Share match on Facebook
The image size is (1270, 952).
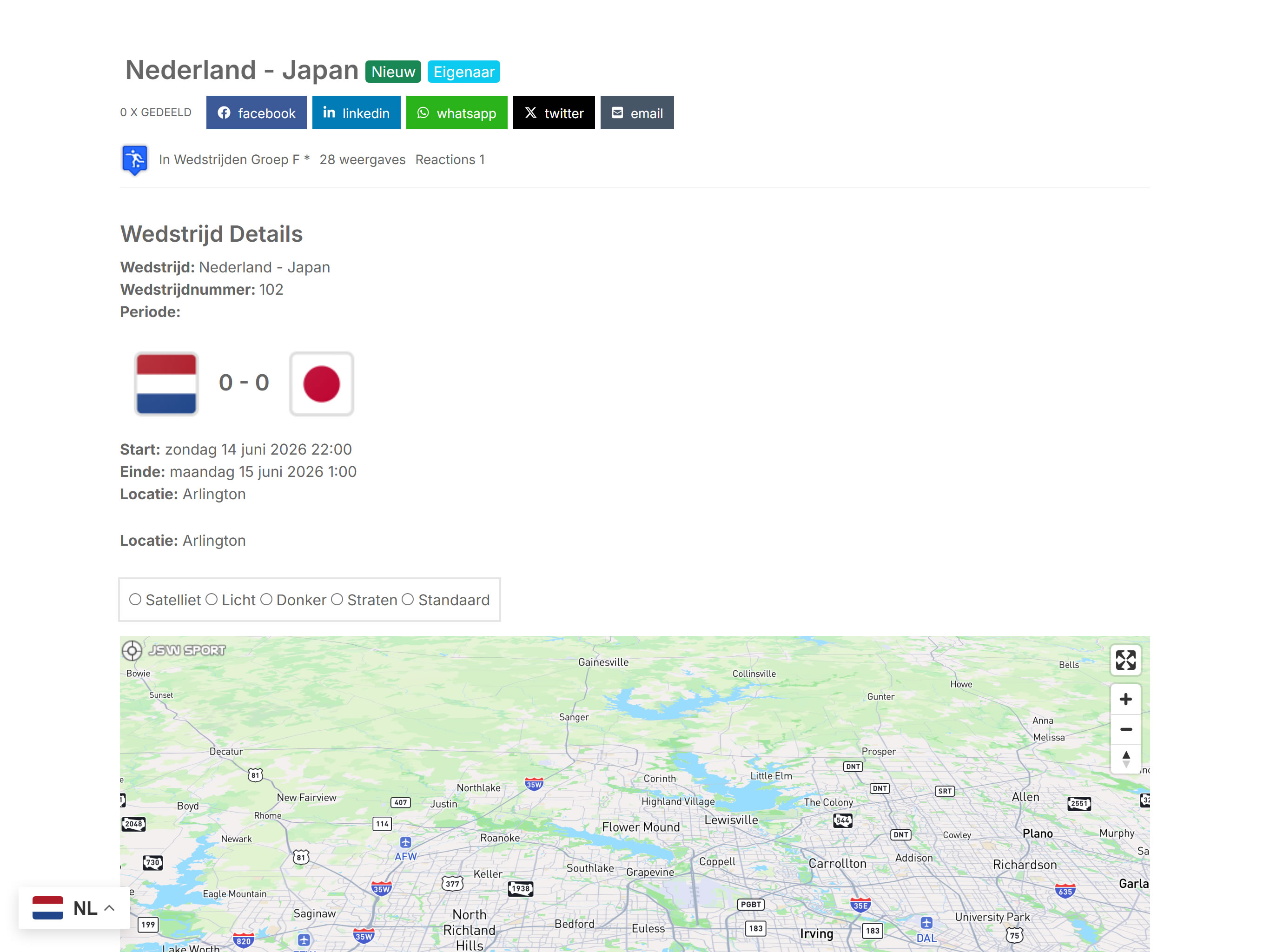[x=256, y=112]
